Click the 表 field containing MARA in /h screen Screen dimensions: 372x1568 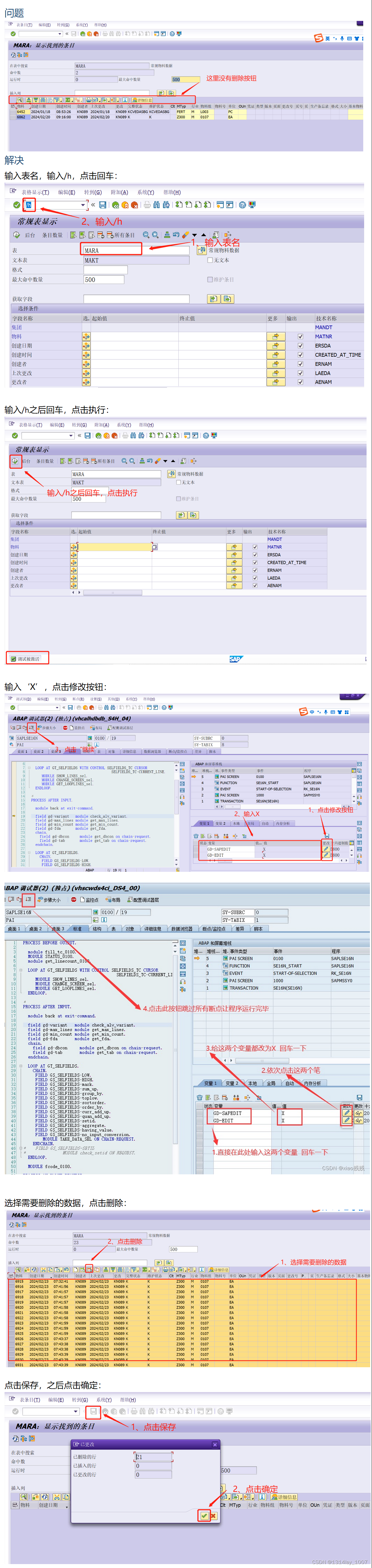pyautogui.click(x=136, y=250)
